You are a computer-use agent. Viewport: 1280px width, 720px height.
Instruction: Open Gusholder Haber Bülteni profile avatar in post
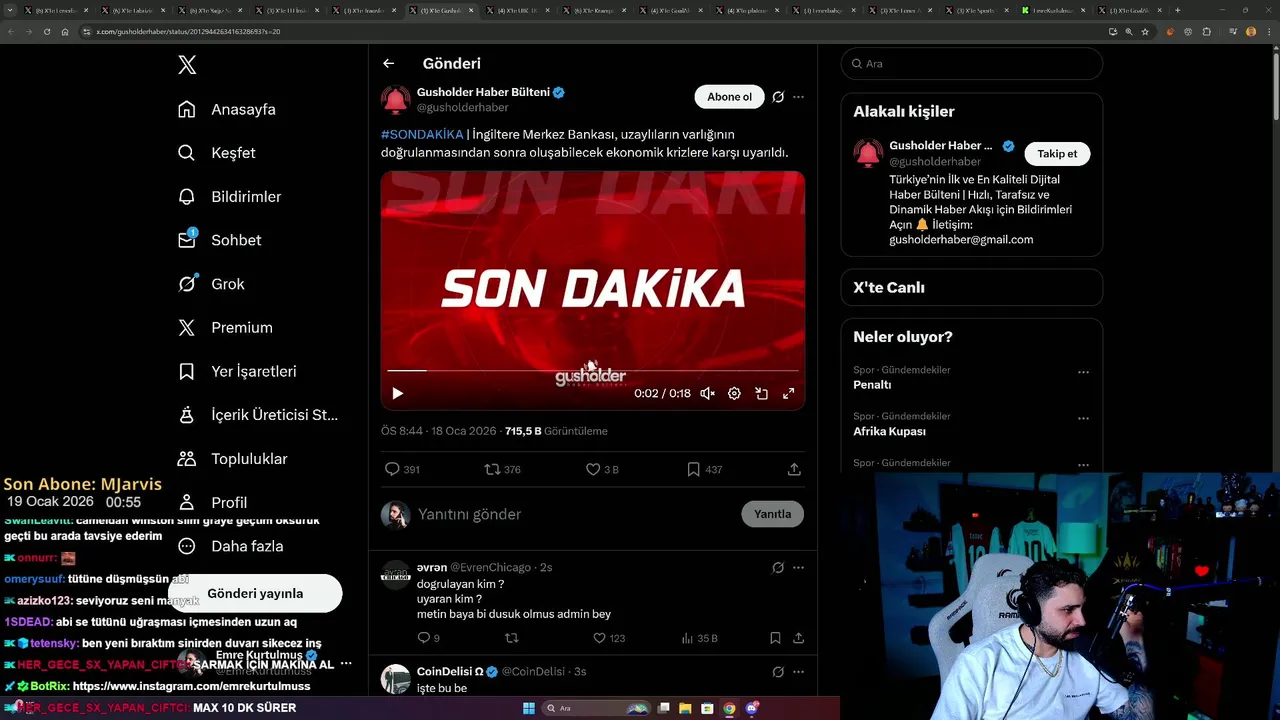pos(396,100)
